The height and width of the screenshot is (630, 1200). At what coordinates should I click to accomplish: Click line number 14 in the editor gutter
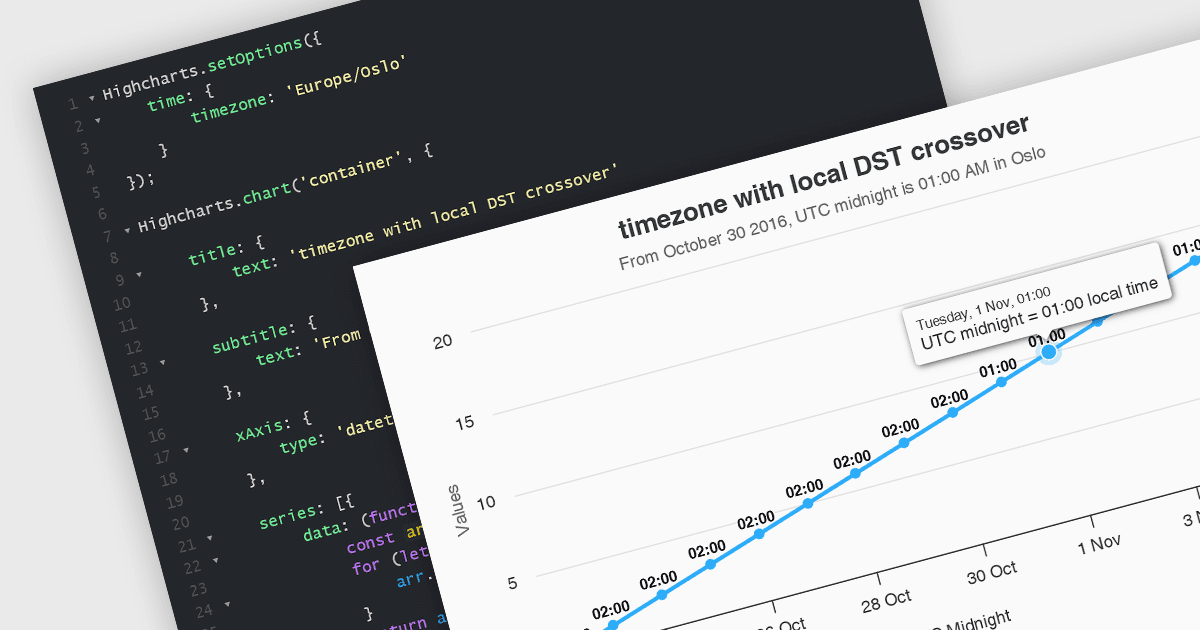point(144,392)
